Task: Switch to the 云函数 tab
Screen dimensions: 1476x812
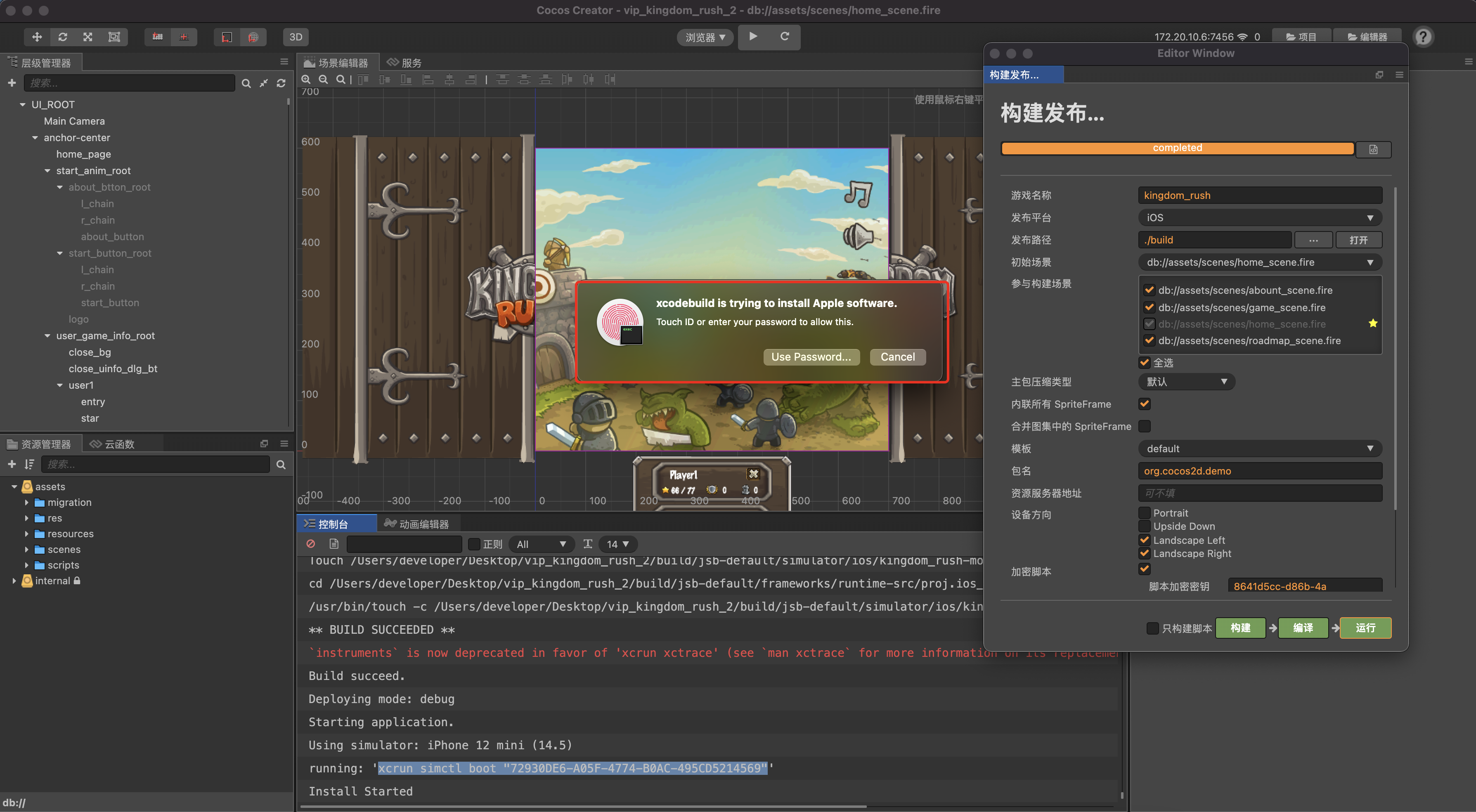Action: pos(112,444)
